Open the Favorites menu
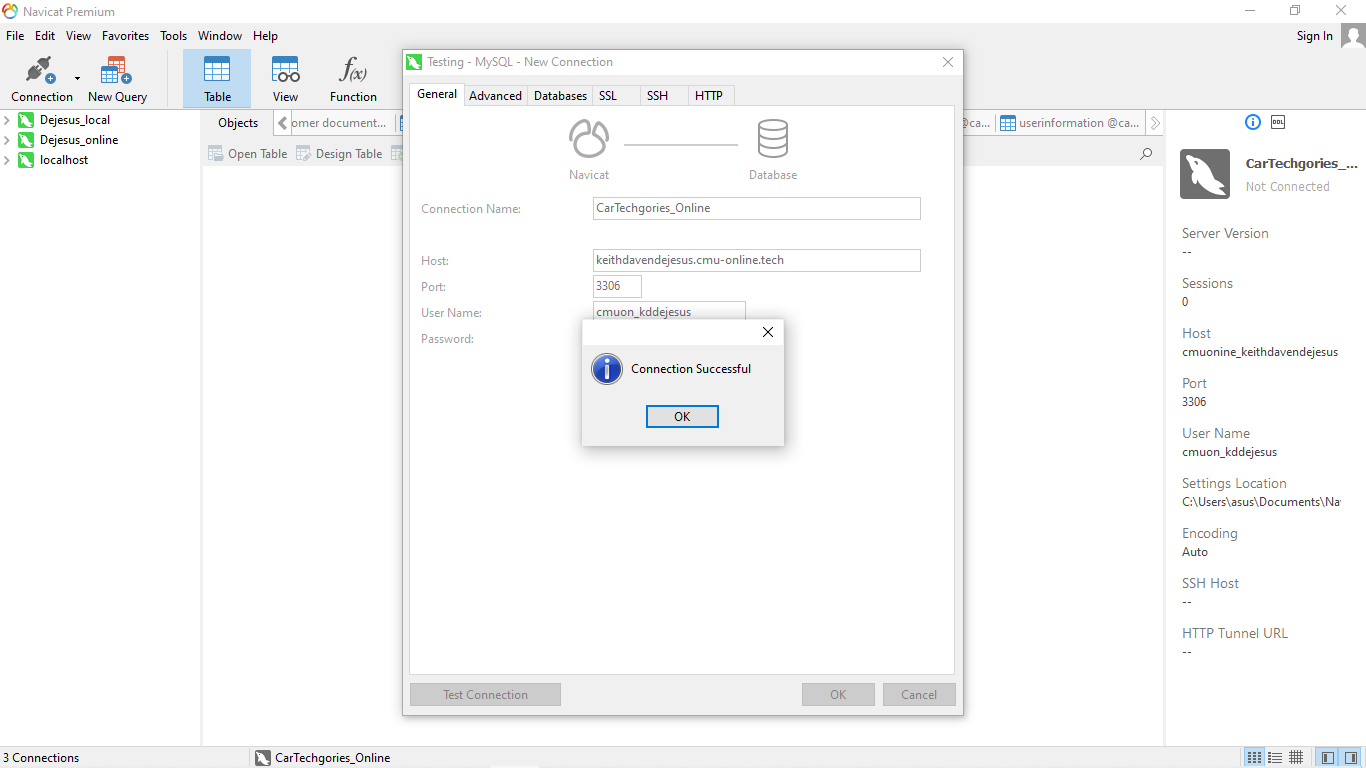 [125, 36]
